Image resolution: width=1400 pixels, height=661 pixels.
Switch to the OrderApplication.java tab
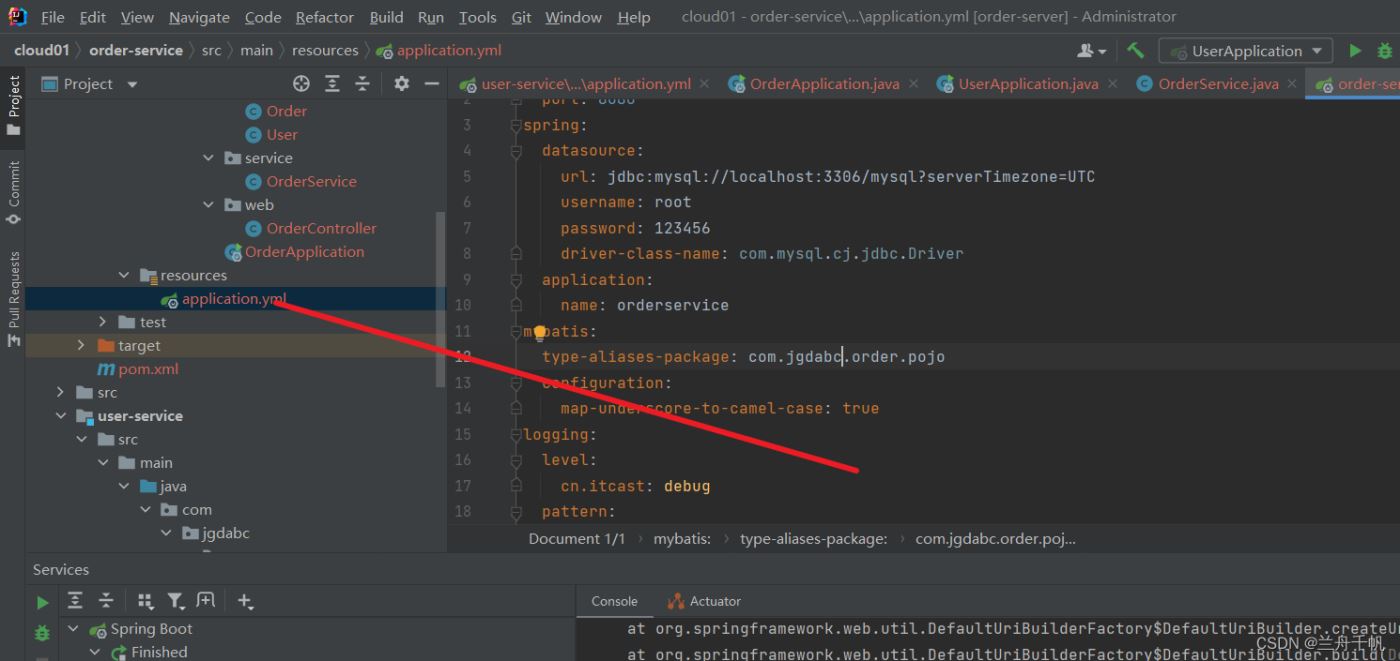pyautogui.click(x=823, y=84)
